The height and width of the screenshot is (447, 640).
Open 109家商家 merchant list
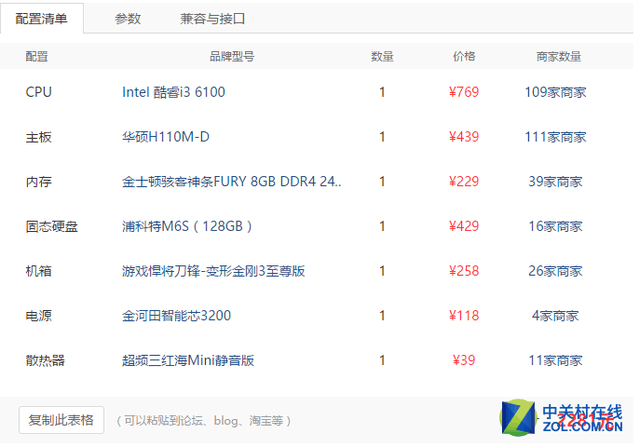(556, 92)
